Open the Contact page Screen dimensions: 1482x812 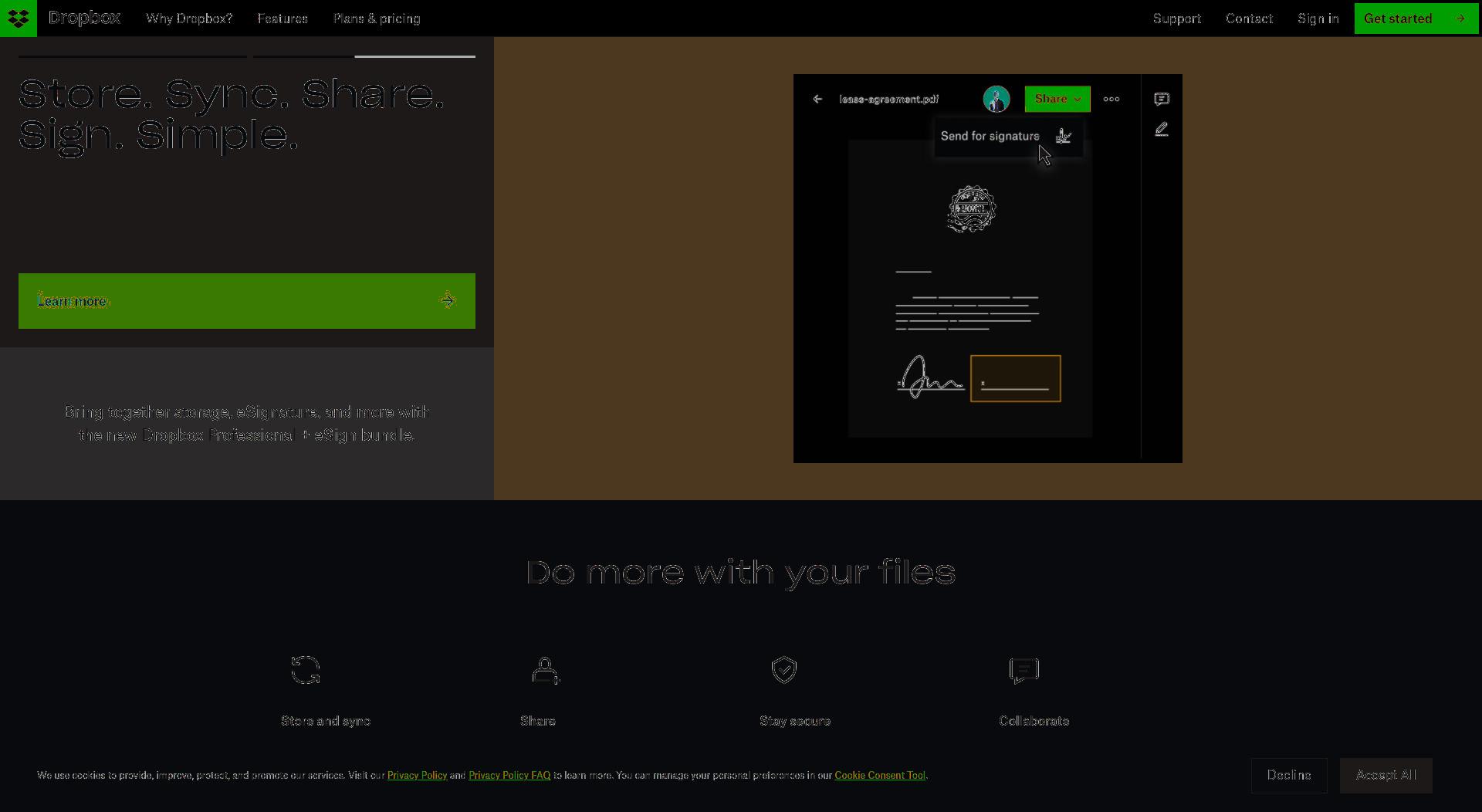(x=1249, y=19)
